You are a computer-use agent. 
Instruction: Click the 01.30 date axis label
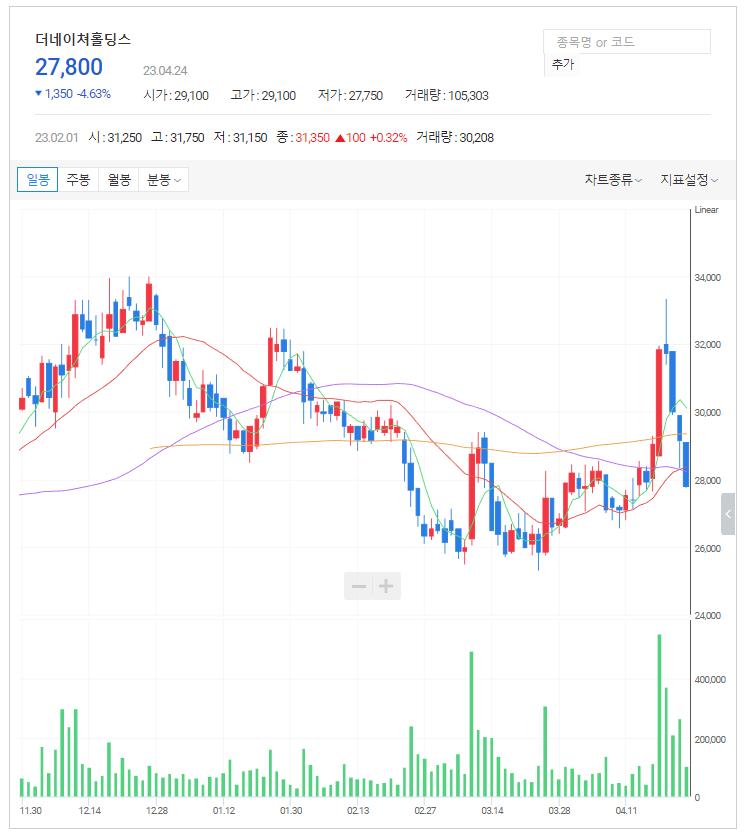pos(291,810)
